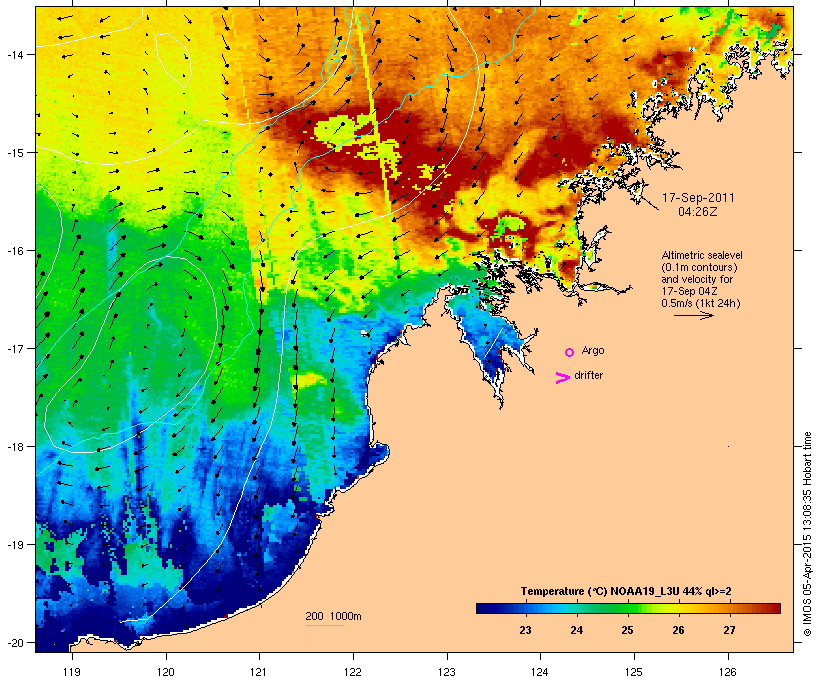Click the vertical IMOS Hobart time stamp

click(807, 534)
